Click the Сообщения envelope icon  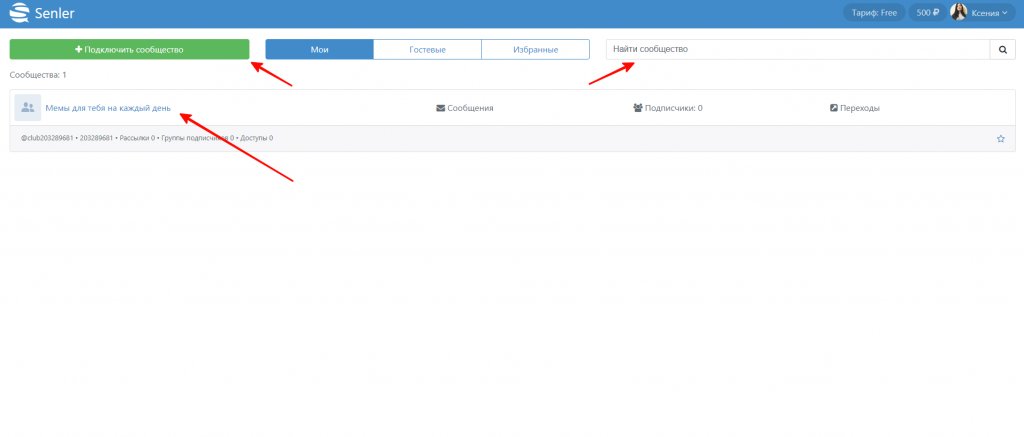(441, 108)
